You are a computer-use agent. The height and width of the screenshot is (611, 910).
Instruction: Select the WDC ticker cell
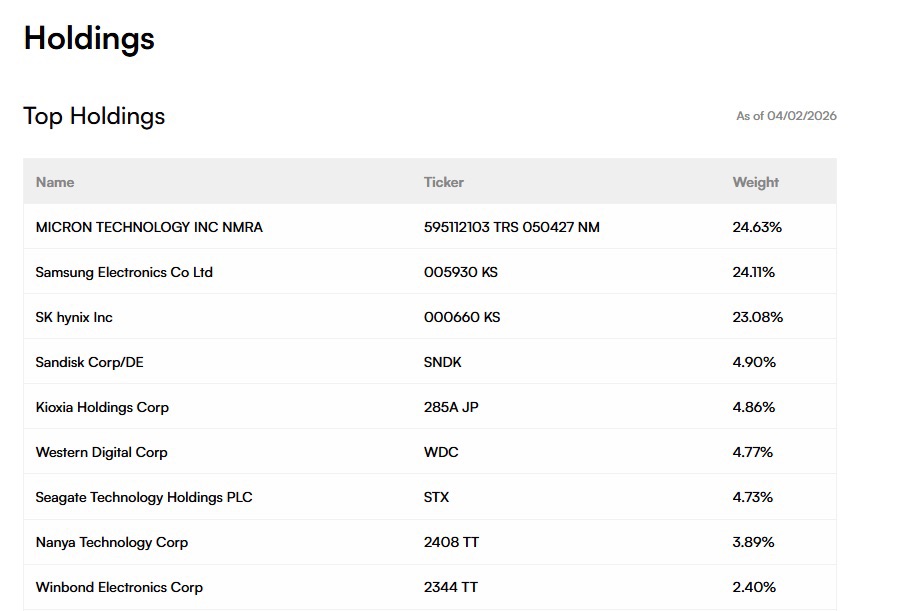coord(441,452)
